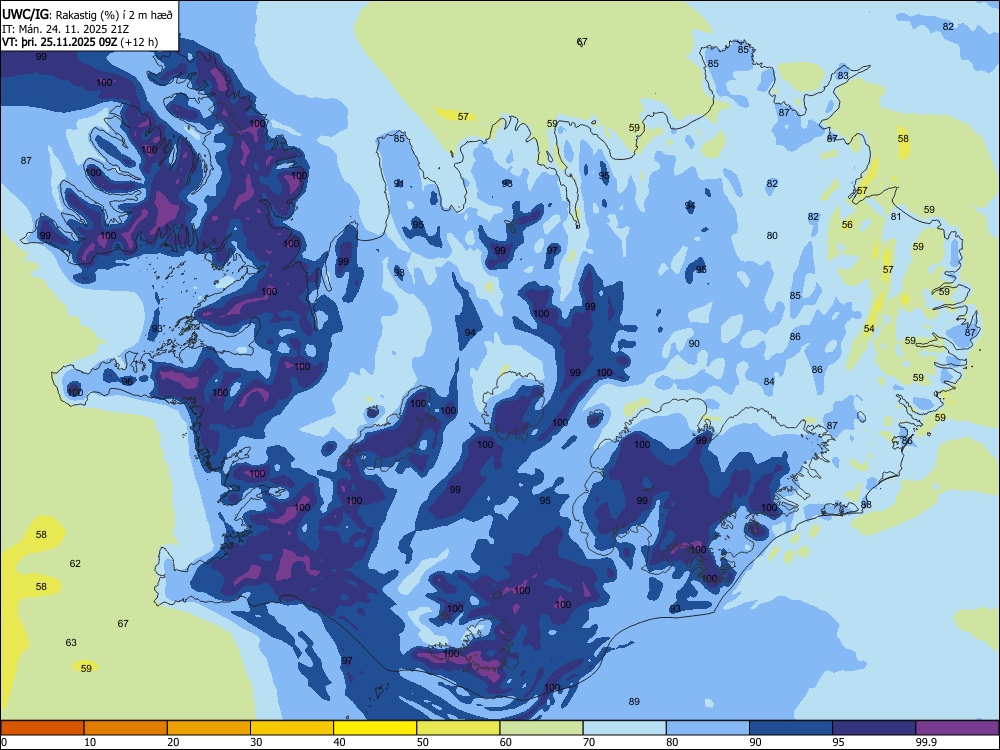This screenshot has width=1000, height=750.
Task: Click the legend scale label 40
Action: tap(340, 742)
